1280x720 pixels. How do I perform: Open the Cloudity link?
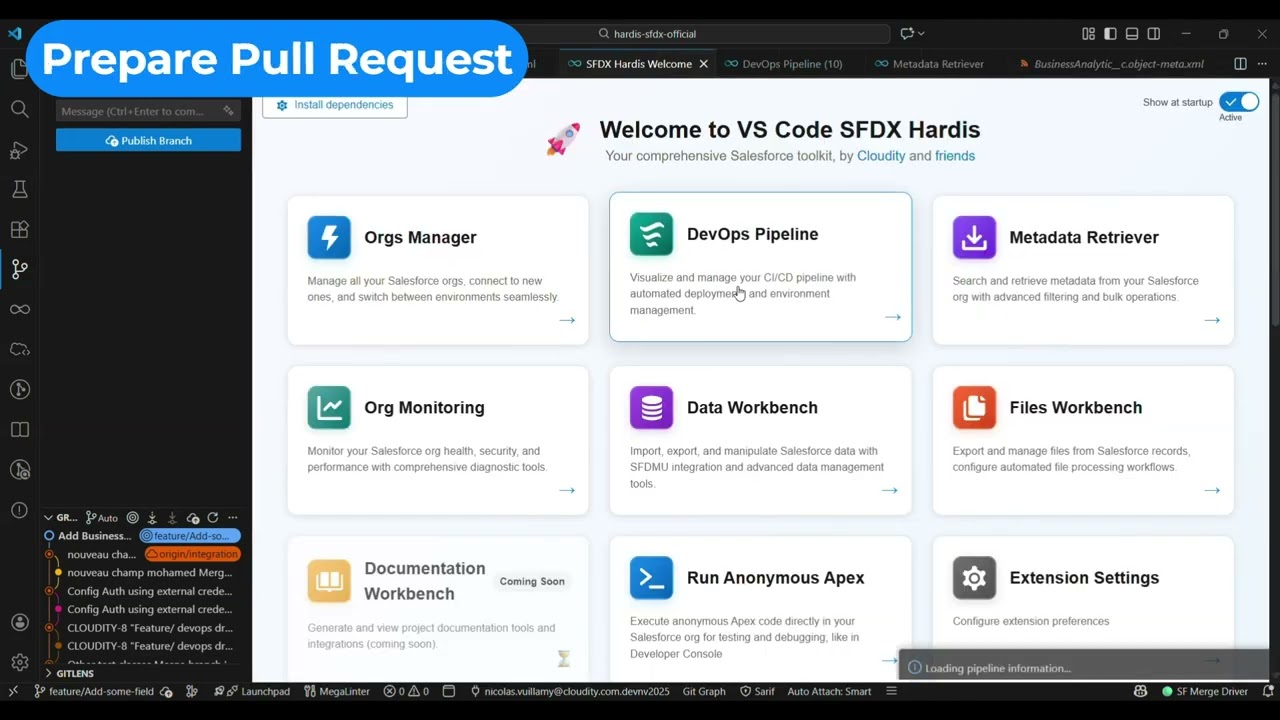point(881,156)
